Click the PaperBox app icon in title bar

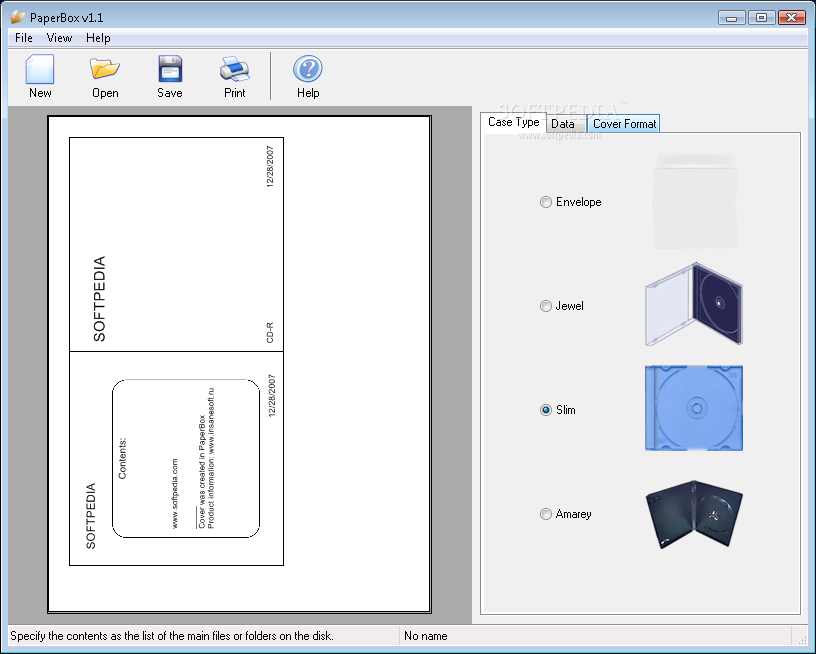coord(18,17)
